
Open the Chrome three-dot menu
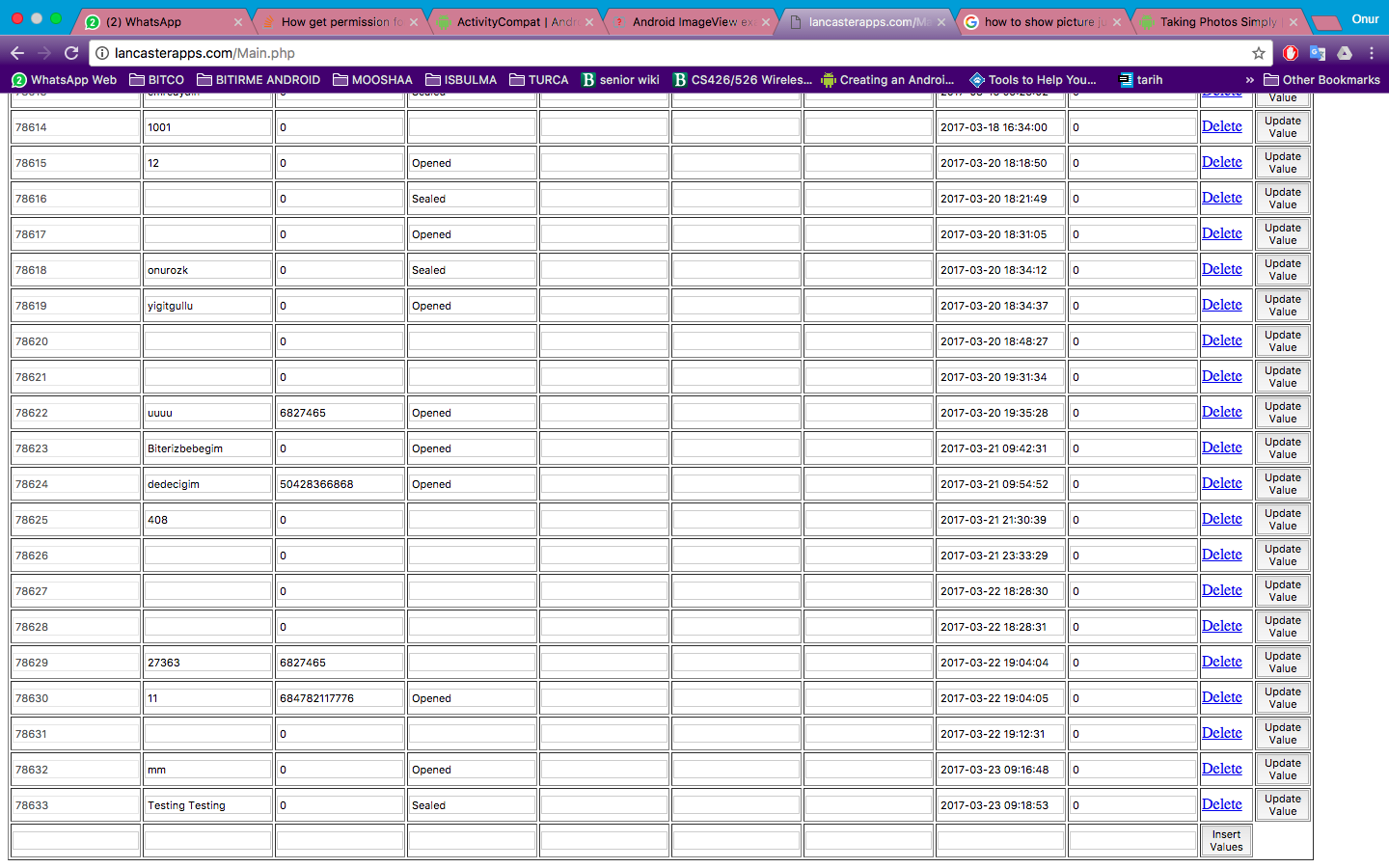point(1371,53)
